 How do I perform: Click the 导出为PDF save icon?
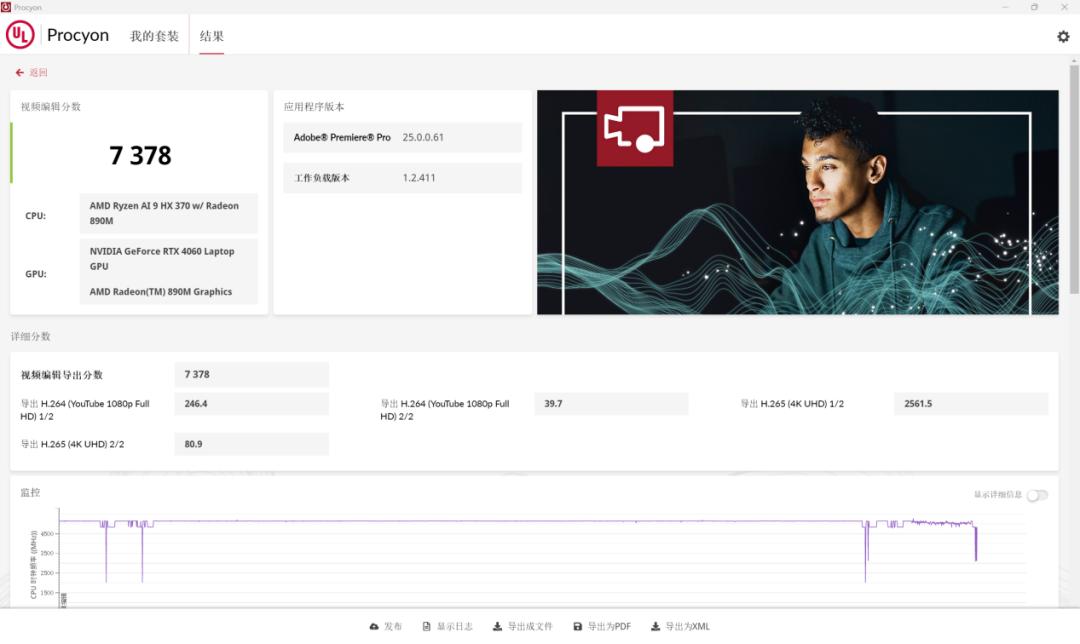577,626
